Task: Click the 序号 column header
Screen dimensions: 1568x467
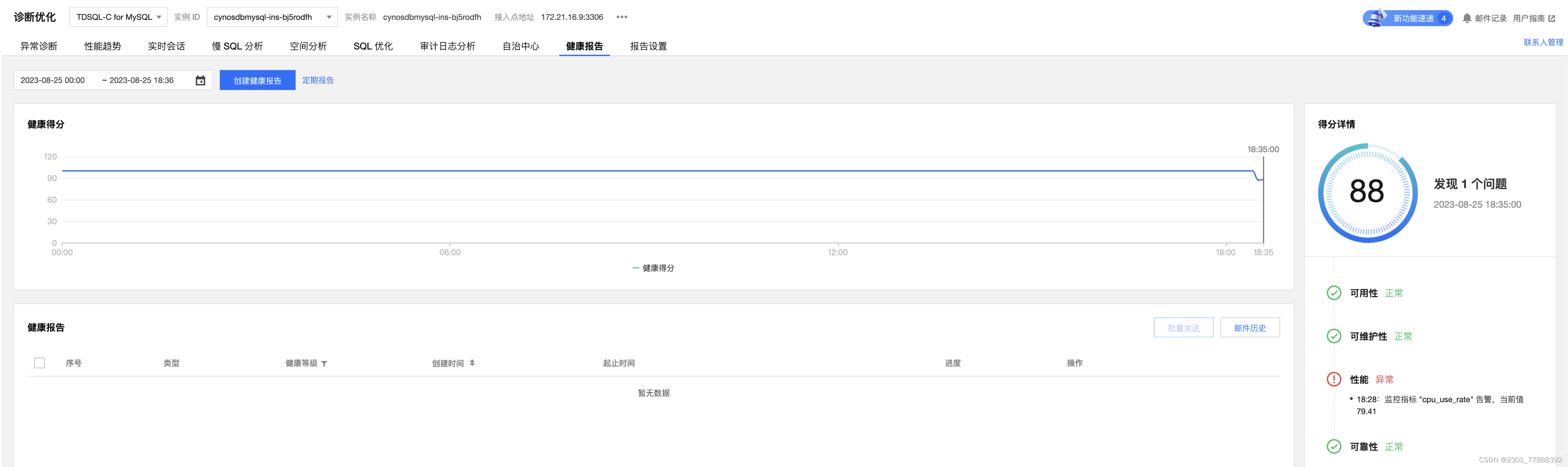Action: 74,363
